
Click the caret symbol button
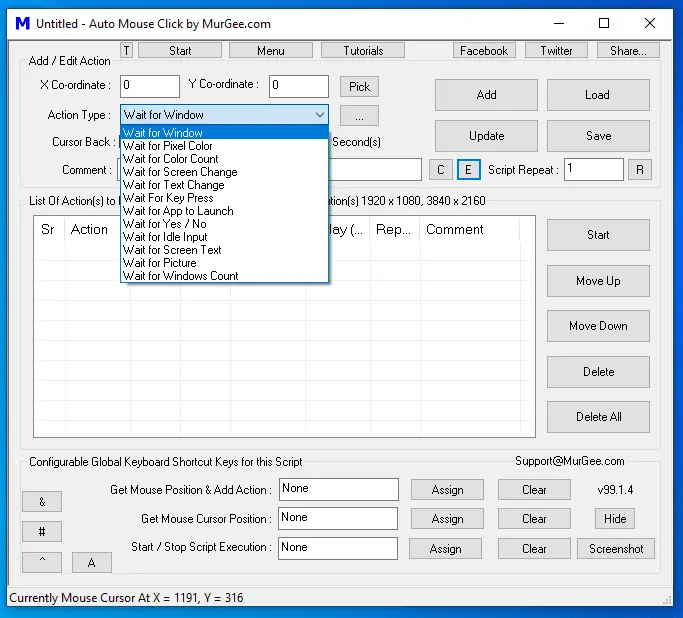click(42, 562)
